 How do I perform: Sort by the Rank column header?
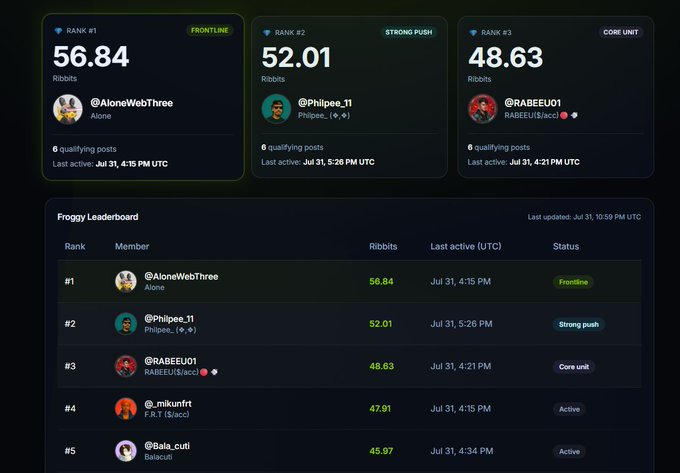75,246
